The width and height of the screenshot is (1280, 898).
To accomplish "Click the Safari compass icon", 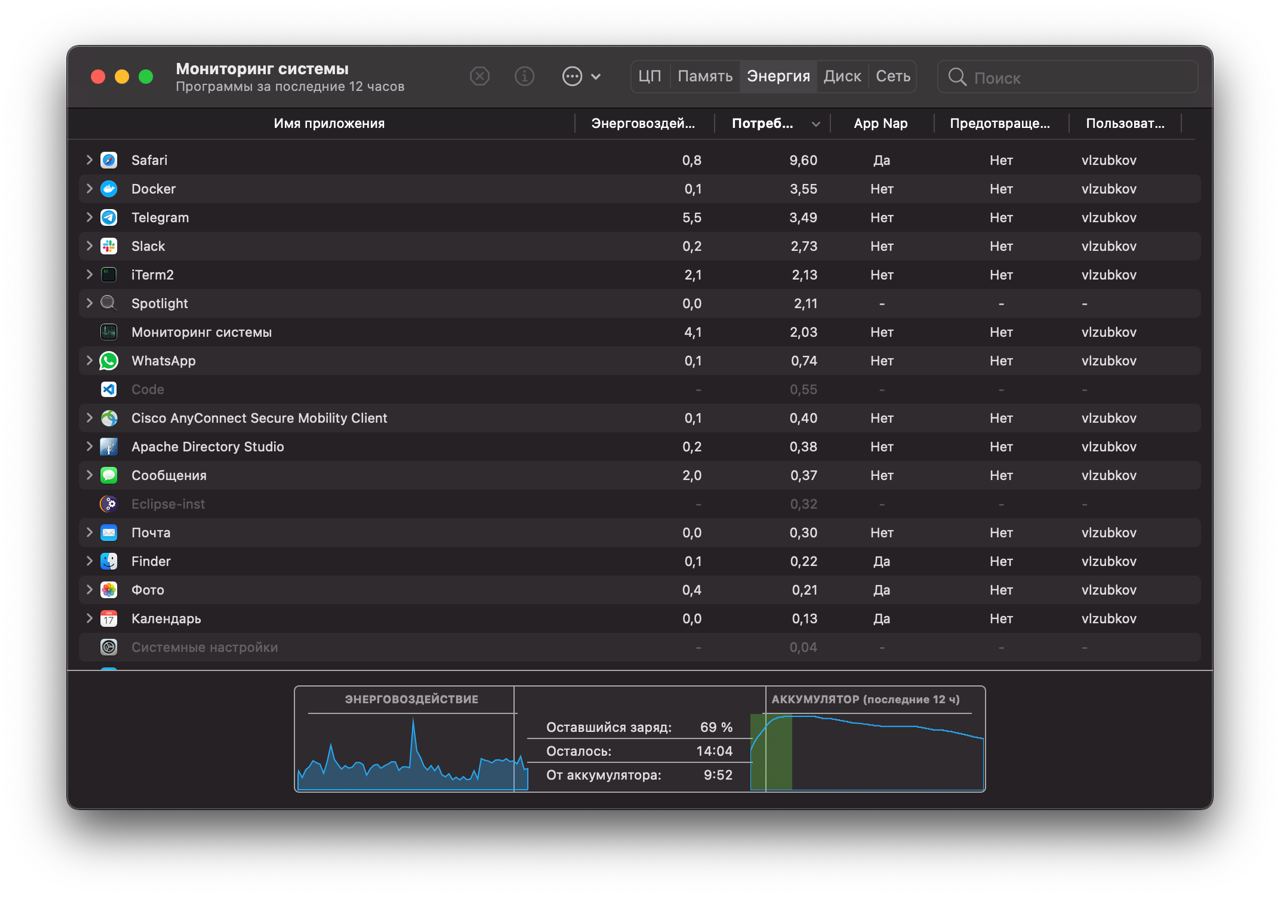I will click(x=109, y=160).
